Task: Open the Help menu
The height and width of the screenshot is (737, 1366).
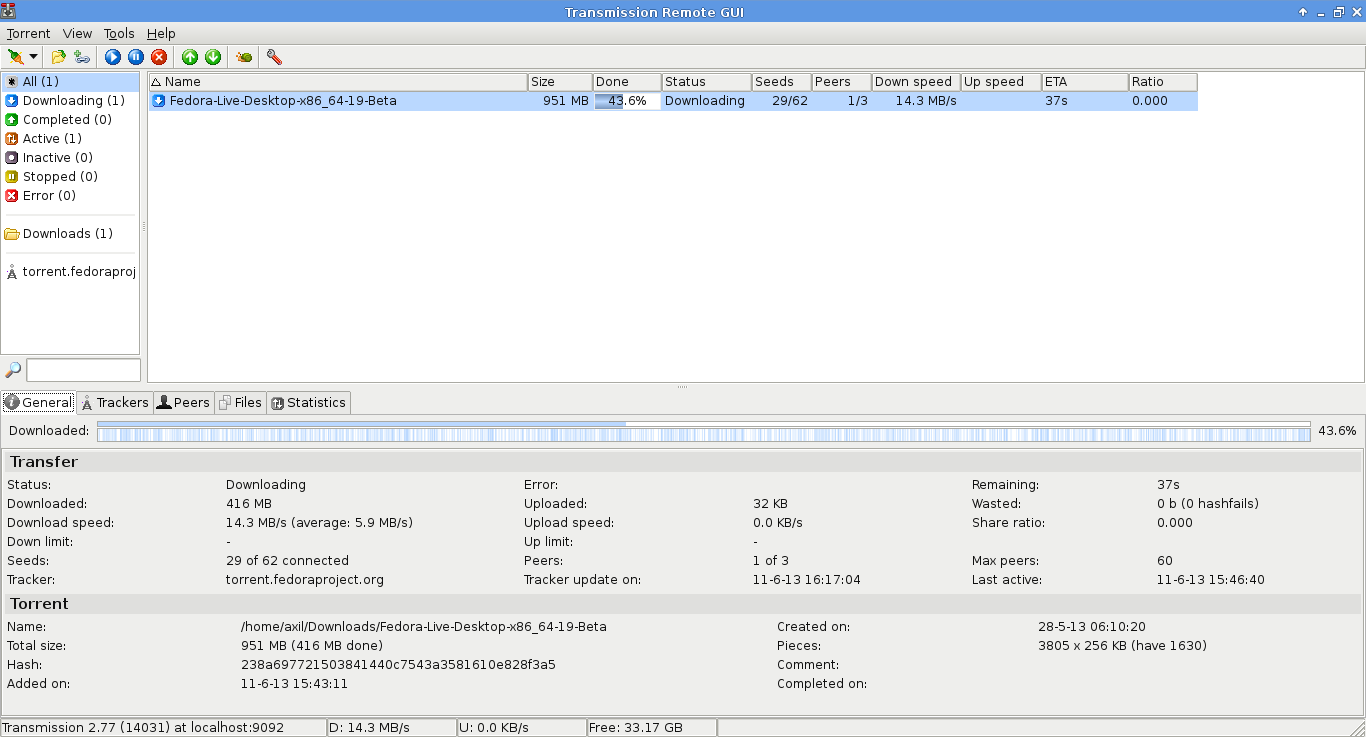Action: coord(161,33)
